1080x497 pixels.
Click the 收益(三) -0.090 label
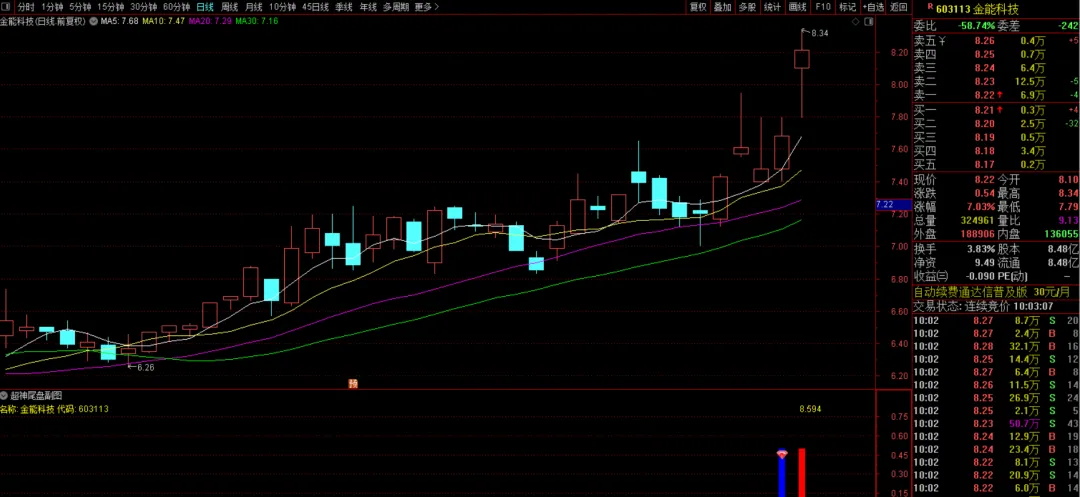tap(955, 276)
